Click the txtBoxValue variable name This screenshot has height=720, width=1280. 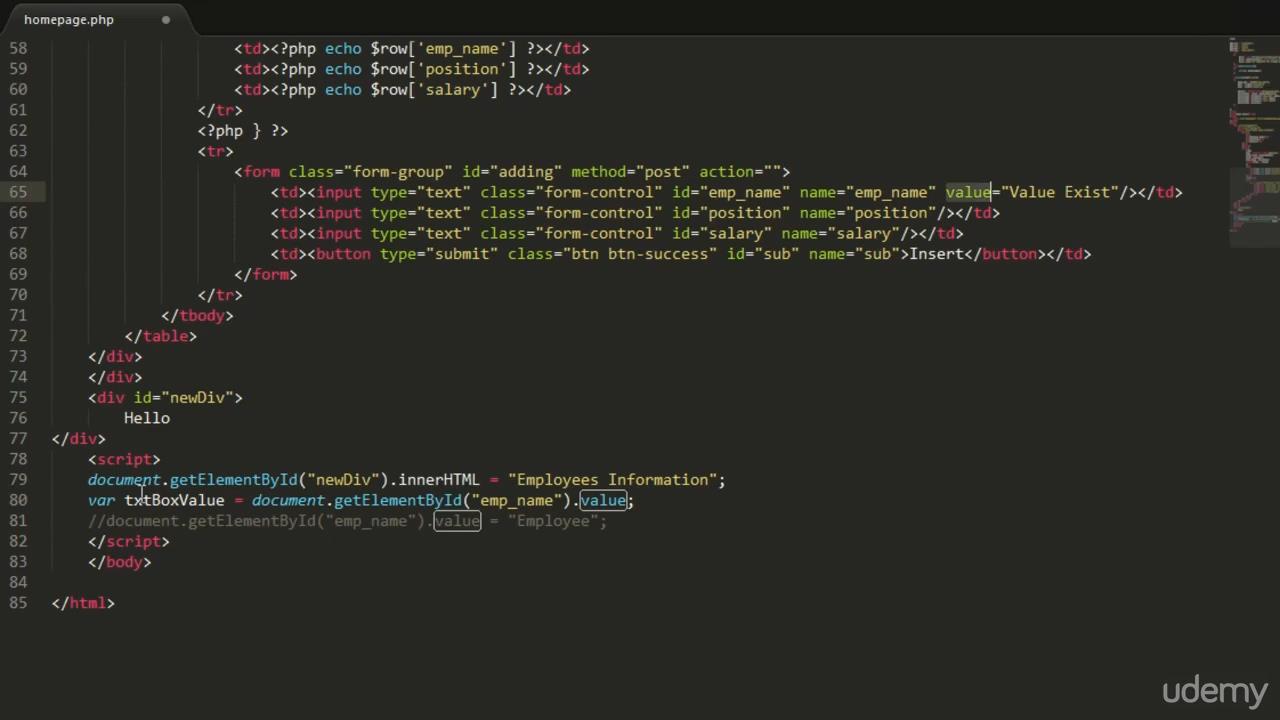click(174, 500)
